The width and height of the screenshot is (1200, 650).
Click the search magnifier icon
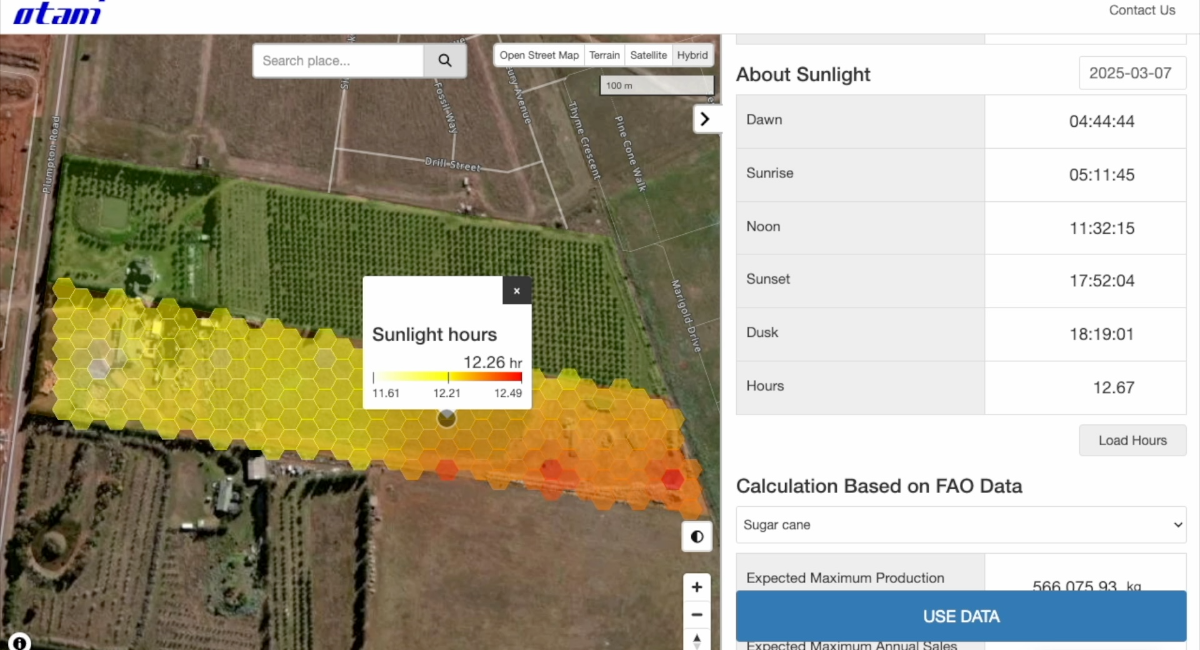click(445, 61)
